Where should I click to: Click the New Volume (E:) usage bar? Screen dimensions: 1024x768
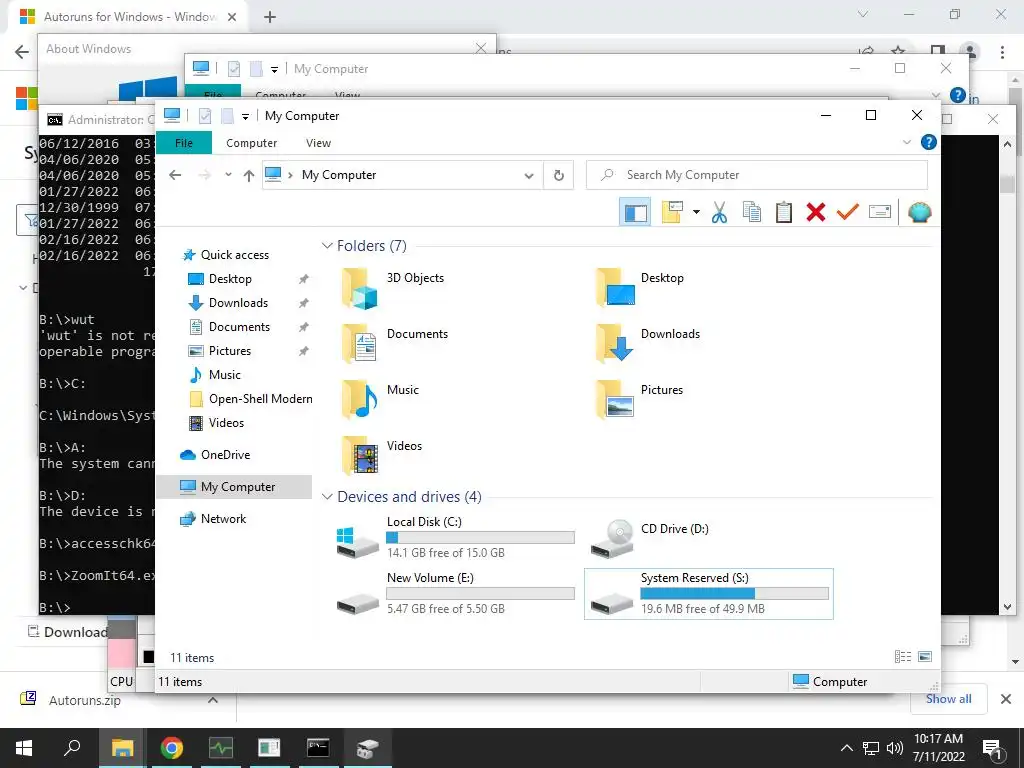tap(480, 593)
